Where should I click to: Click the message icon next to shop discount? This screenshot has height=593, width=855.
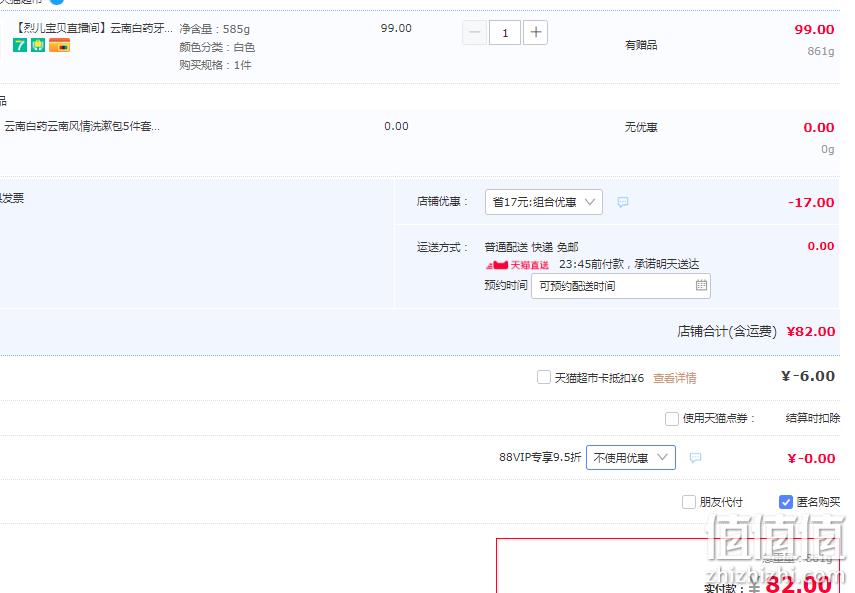pos(623,202)
